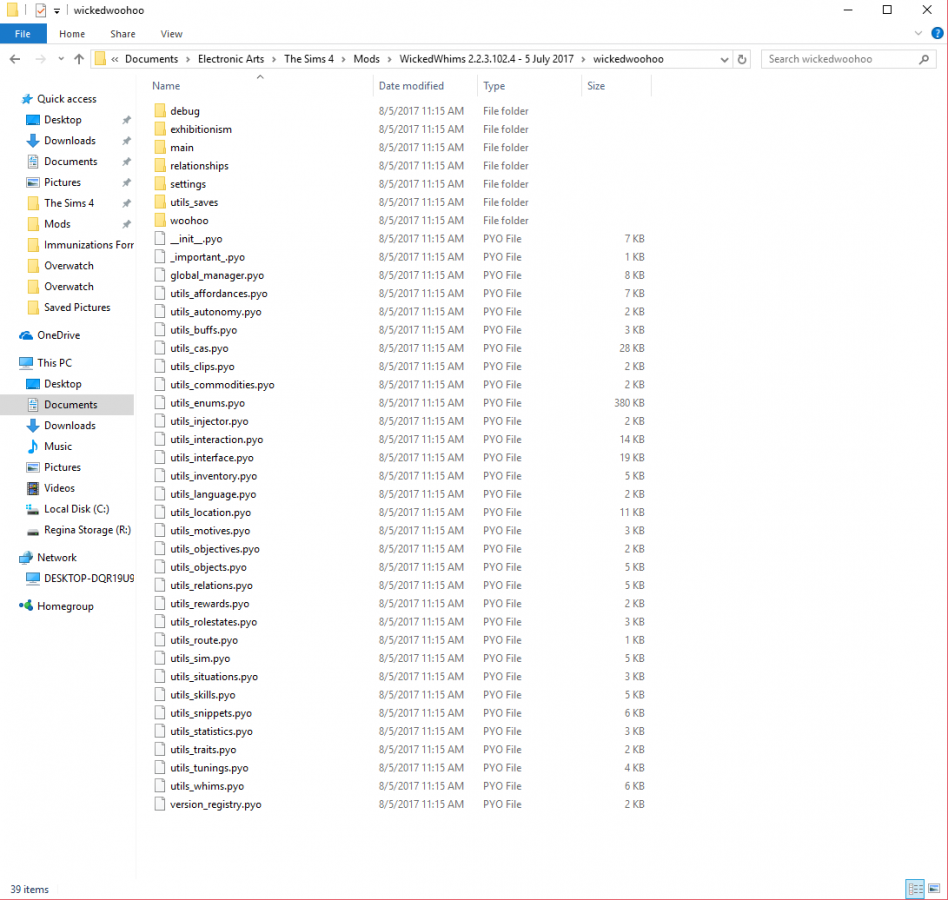Select OneDrive in the navigation pane
948x900 pixels.
pyautogui.click(x=58, y=335)
